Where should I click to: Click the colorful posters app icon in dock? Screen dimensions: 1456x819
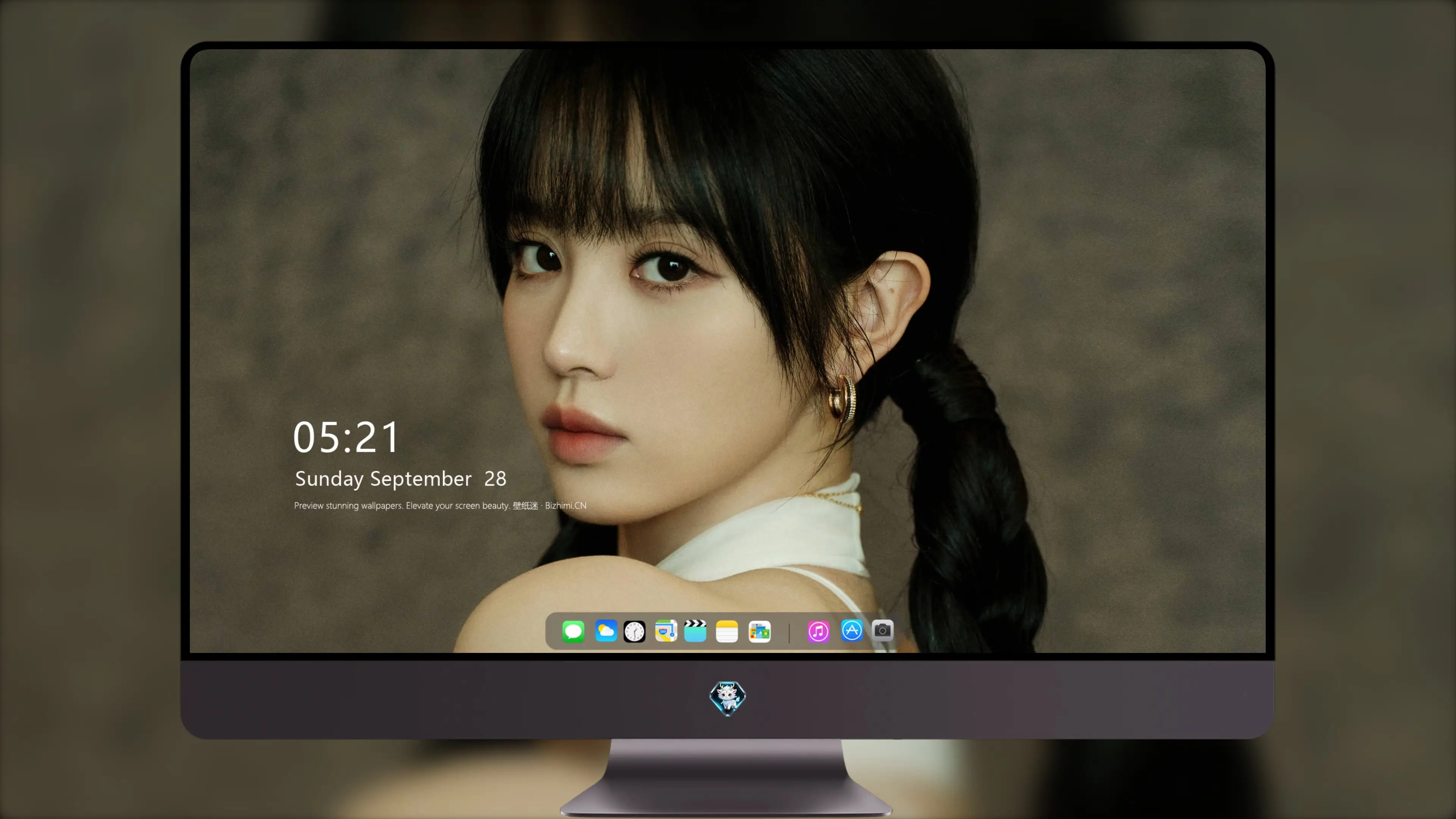[759, 631]
